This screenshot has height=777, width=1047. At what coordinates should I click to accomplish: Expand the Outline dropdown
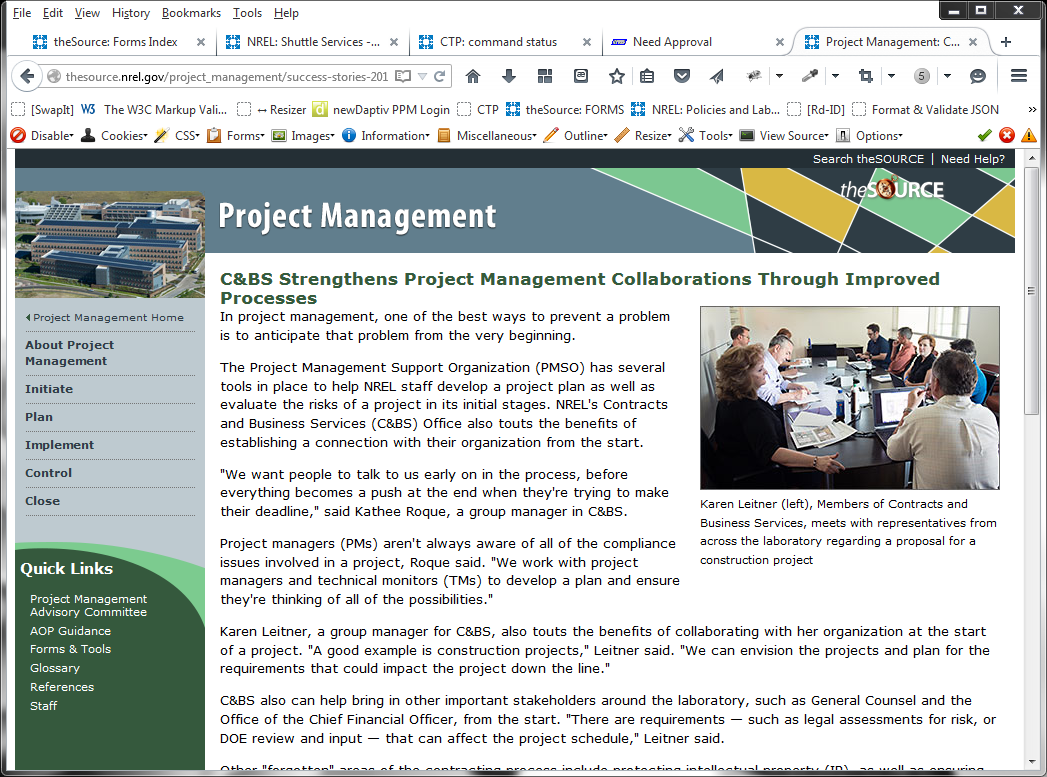[576, 136]
